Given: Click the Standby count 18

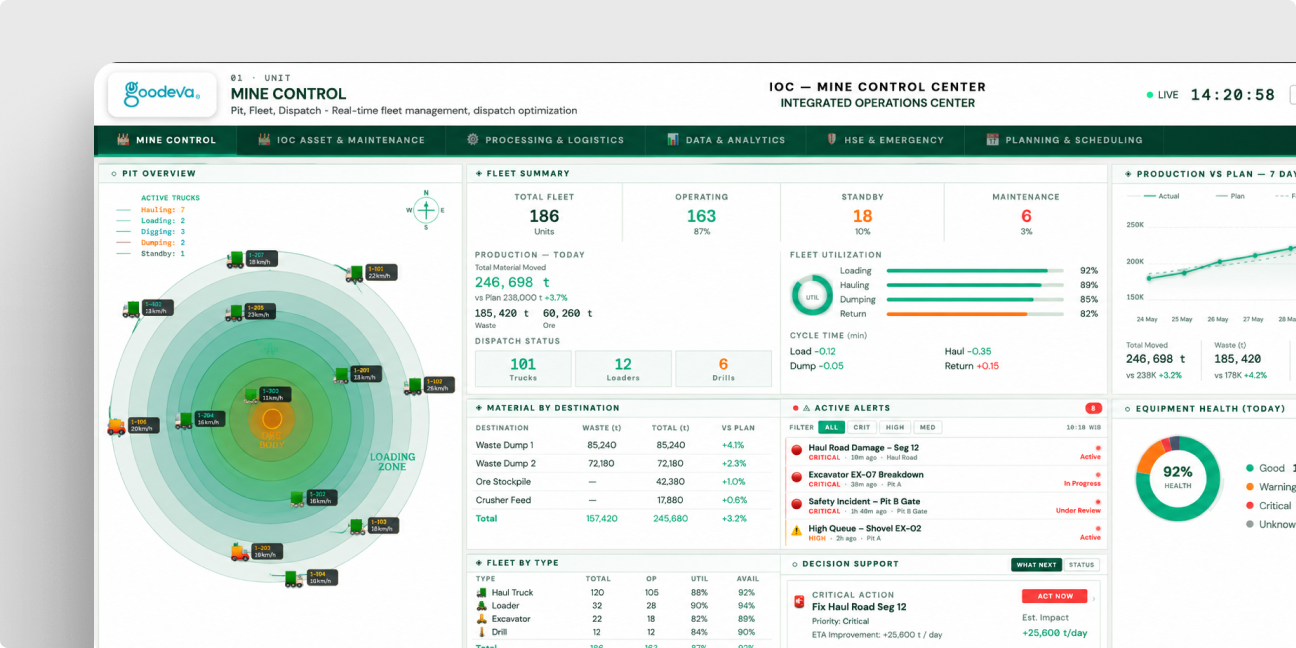Looking at the screenshot, I should [x=863, y=216].
